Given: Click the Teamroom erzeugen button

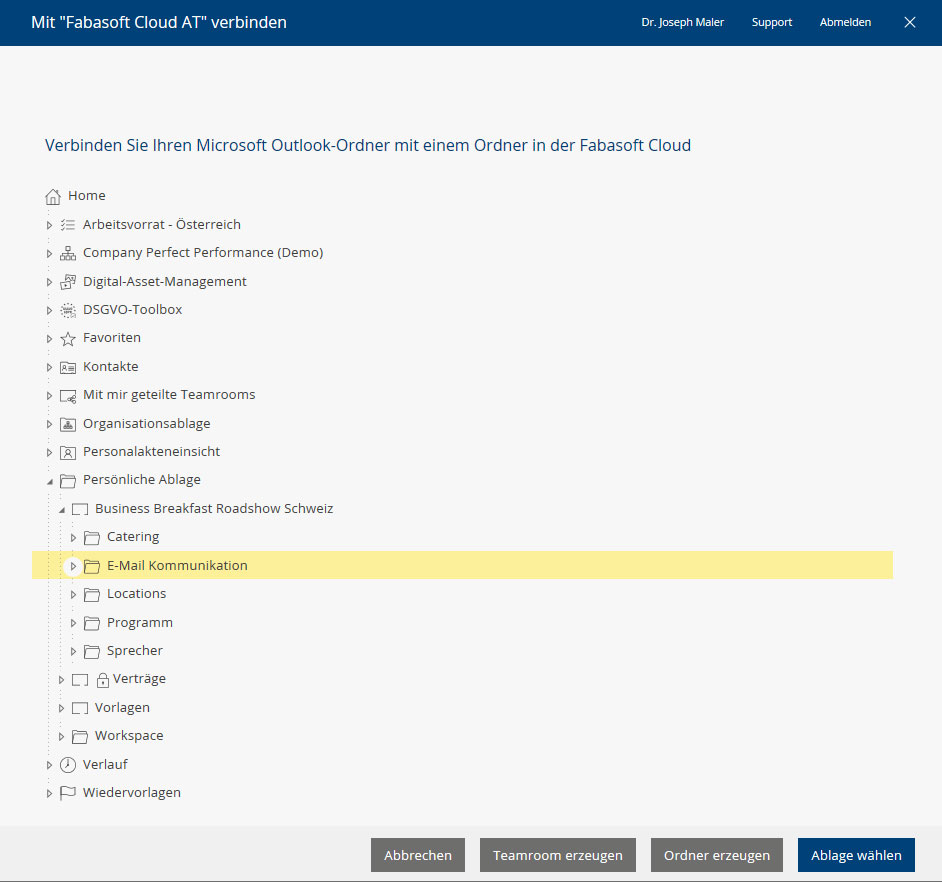Looking at the screenshot, I should 558,855.
